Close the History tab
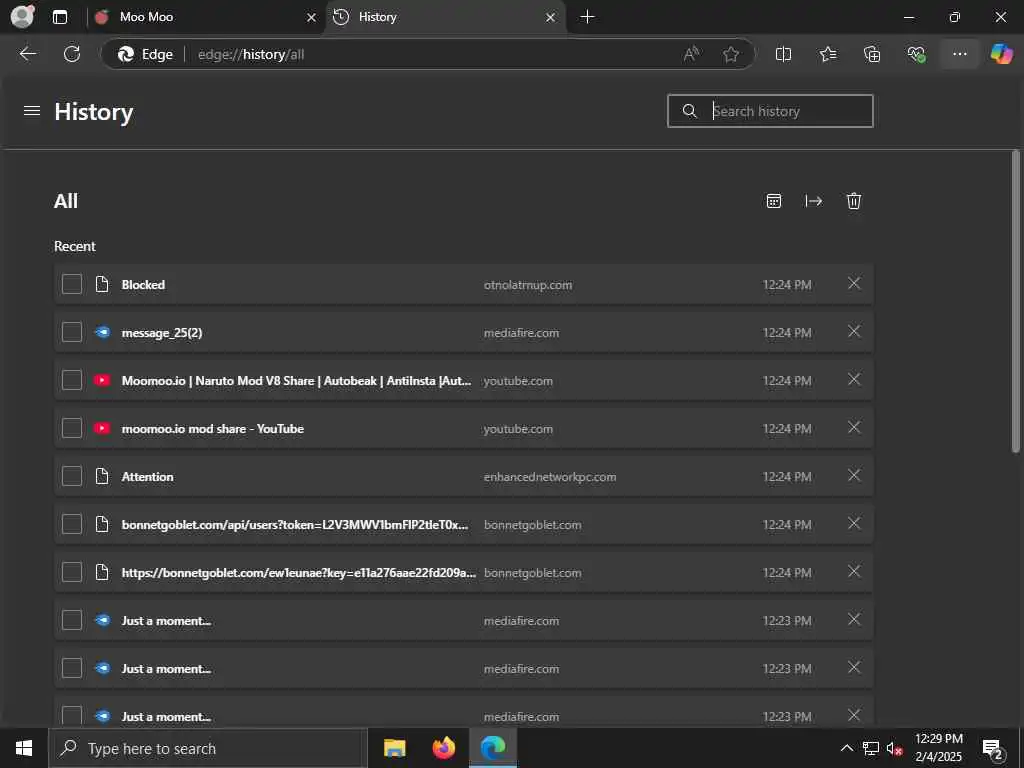Viewport: 1024px width, 768px height. click(x=551, y=18)
